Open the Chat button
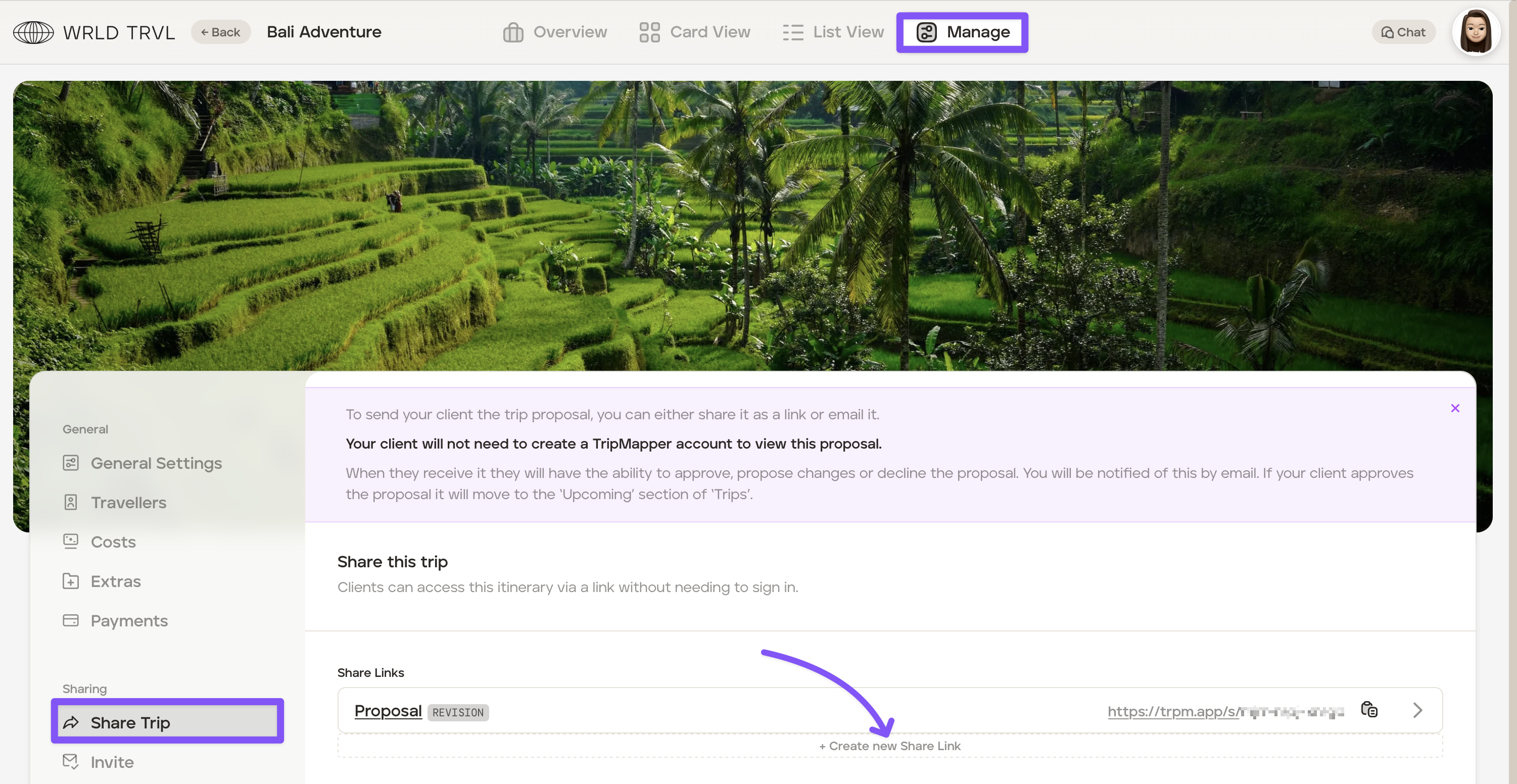This screenshot has height=784, width=1517. click(x=1403, y=32)
